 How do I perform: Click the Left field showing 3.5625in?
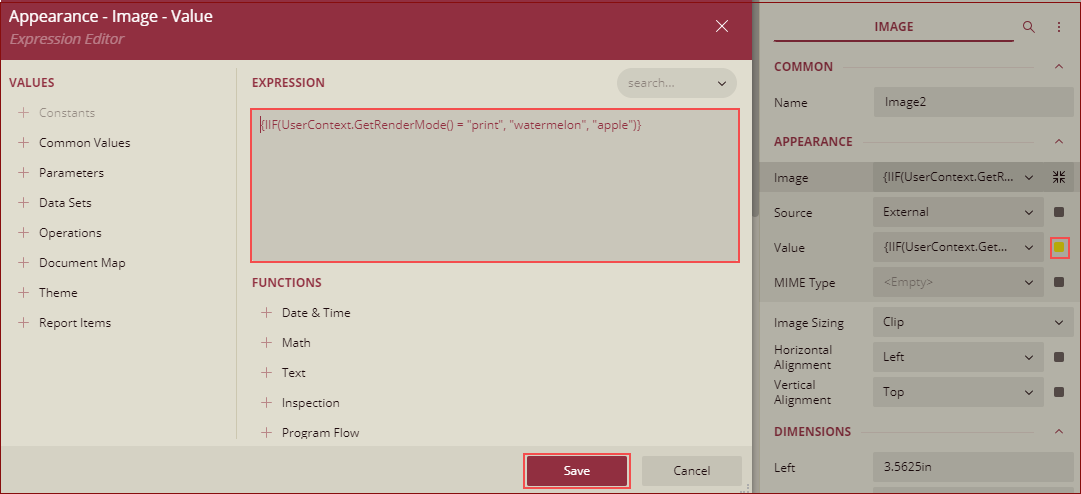[x=973, y=467]
